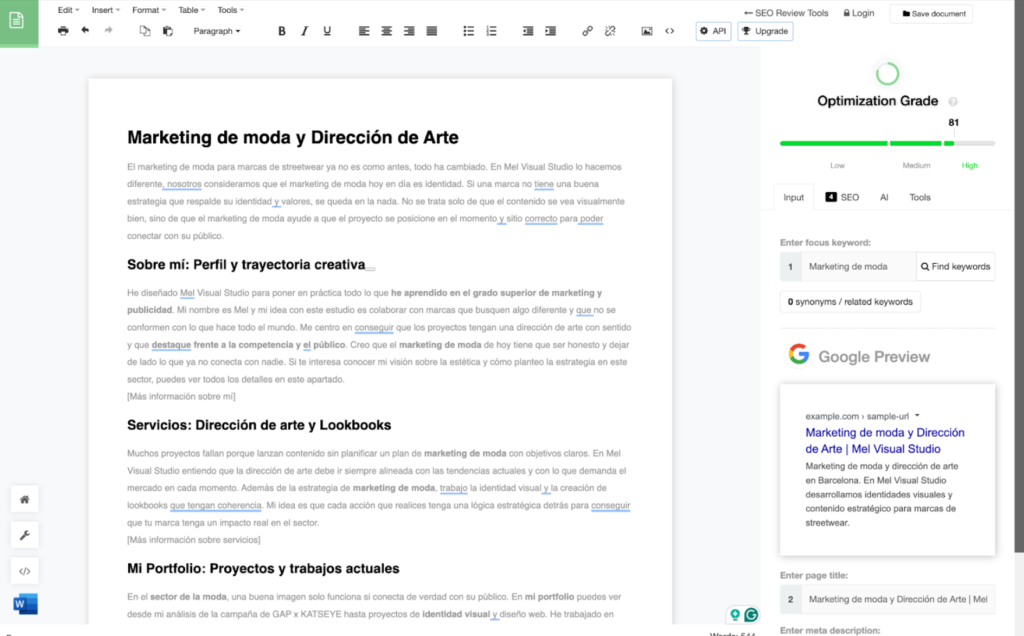1024x636 pixels.
Task: Click the insert image icon
Action: (x=647, y=31)
